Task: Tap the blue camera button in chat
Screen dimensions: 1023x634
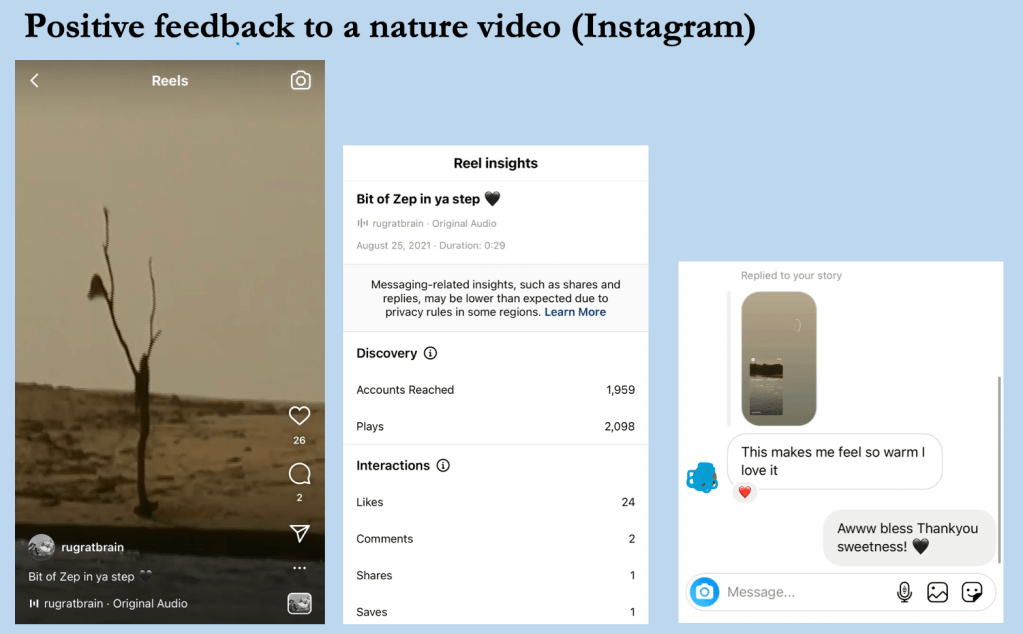Action: coord(704,592)
